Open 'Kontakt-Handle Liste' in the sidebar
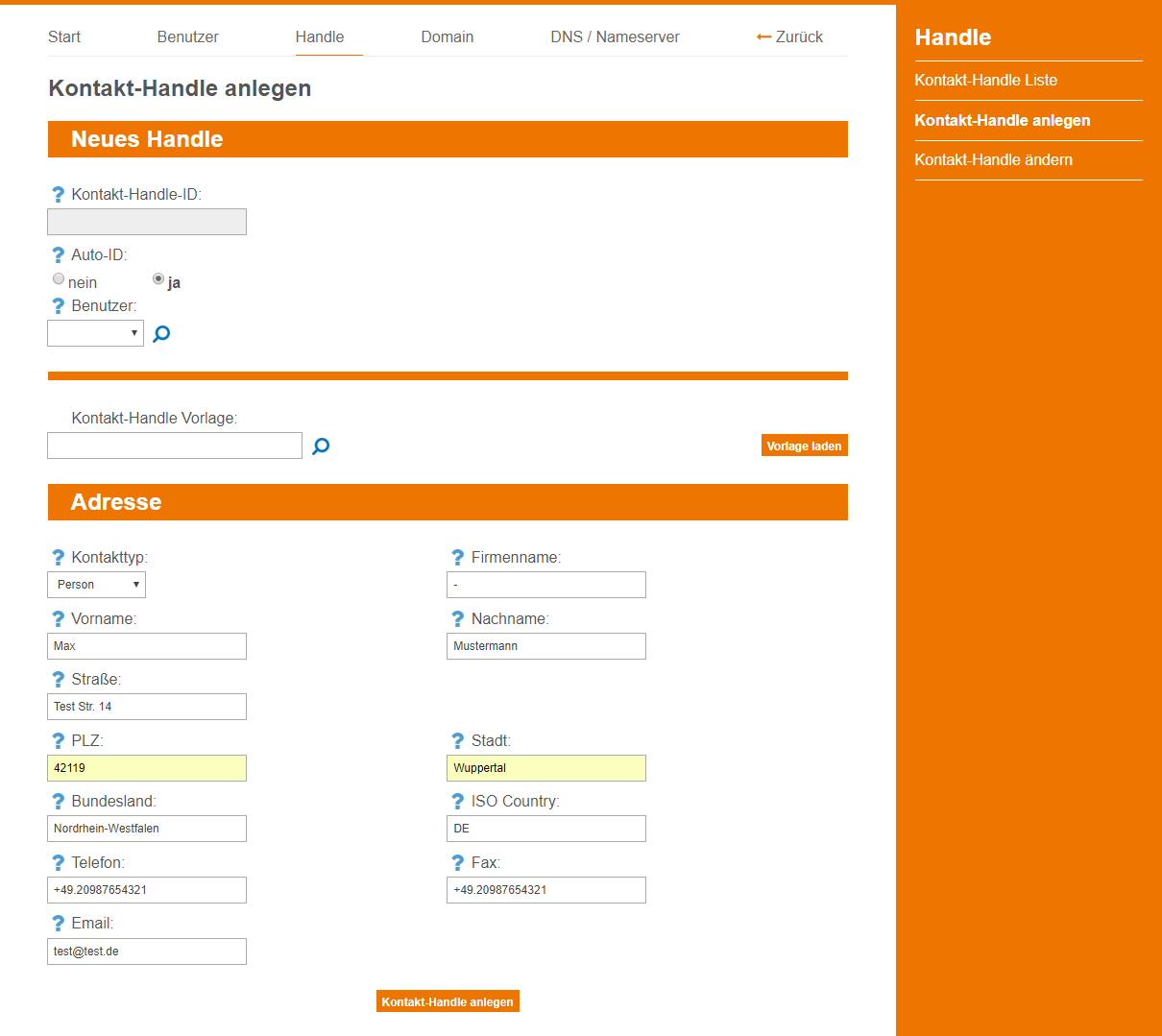This screenshot has height=1036, width=1162. pos(985,81)
